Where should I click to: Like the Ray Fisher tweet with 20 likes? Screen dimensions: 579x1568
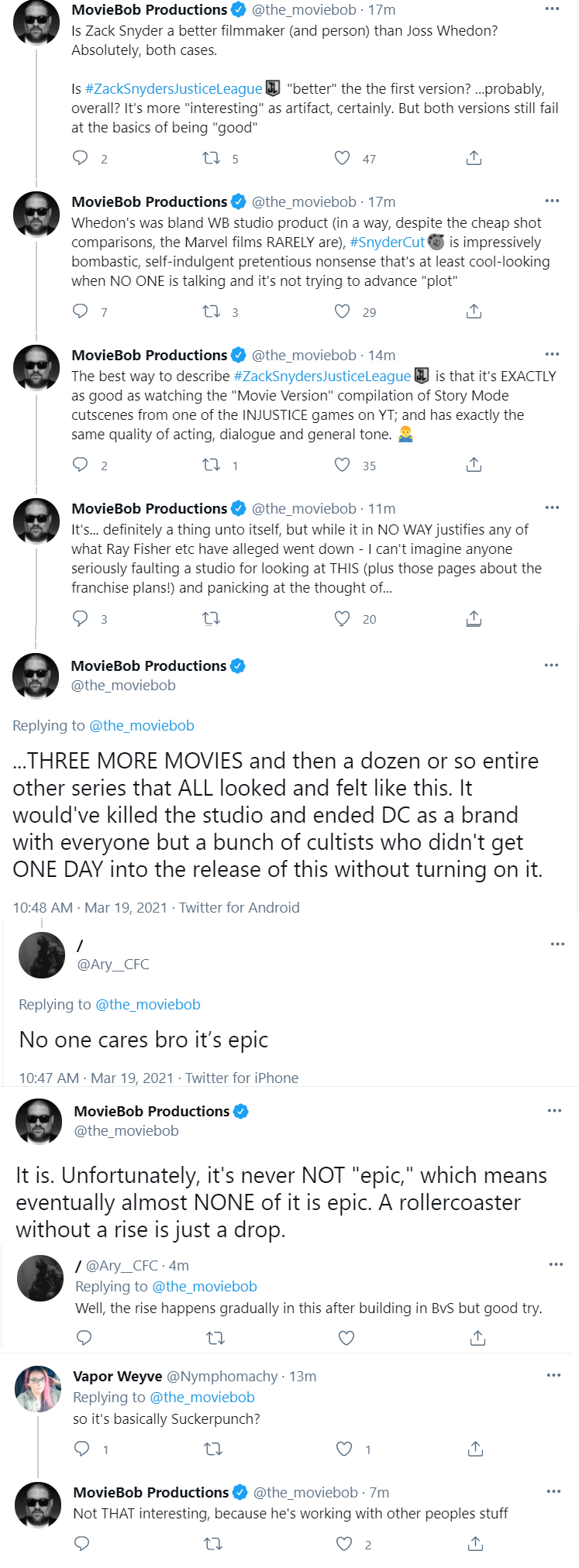[342, 618]
